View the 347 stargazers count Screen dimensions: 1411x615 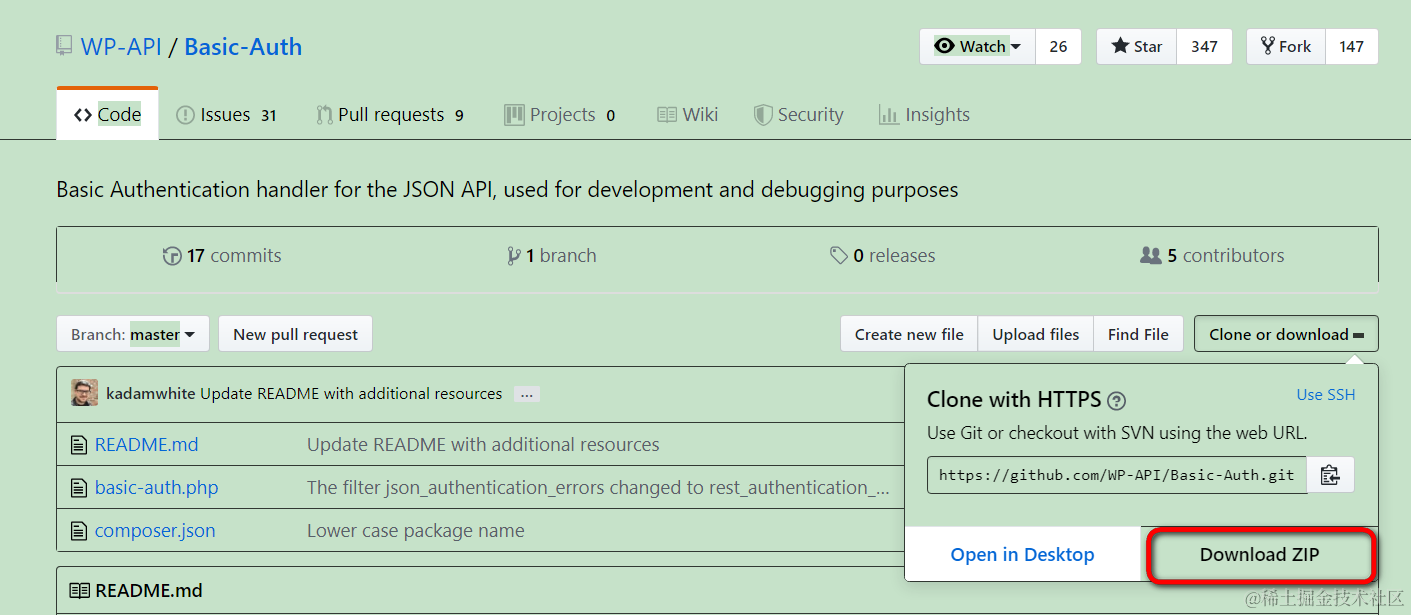click(1204, 46)
